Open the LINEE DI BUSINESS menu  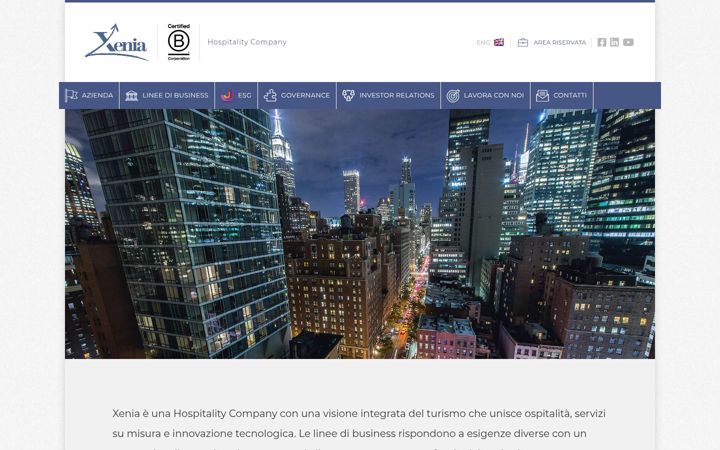click(175, 96)
